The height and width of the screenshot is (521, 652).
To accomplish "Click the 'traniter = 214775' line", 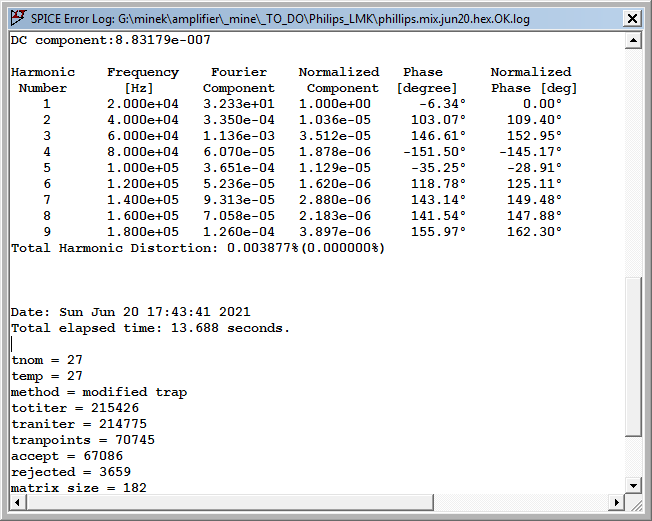I will (x=79, y=424).
